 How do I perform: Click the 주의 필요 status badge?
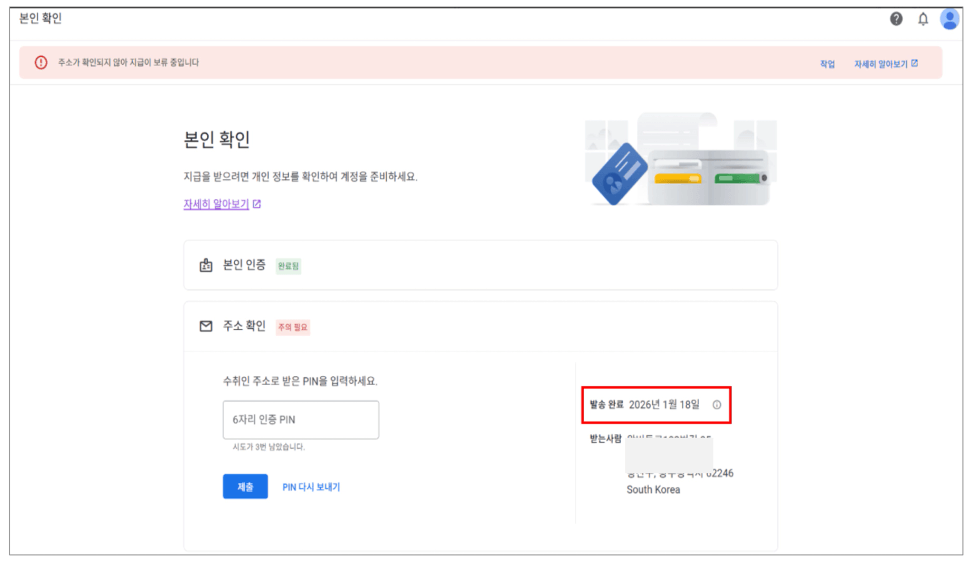293,327
